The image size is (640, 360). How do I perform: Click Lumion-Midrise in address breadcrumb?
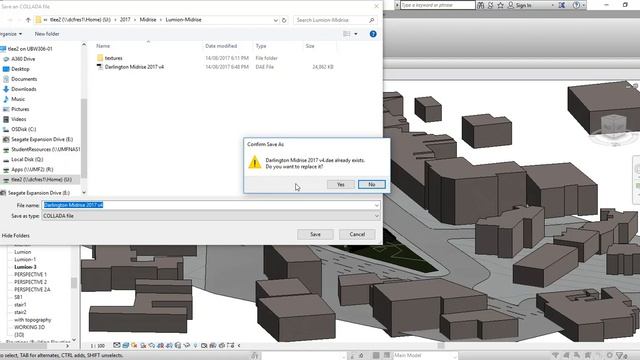tap(183, 20)
